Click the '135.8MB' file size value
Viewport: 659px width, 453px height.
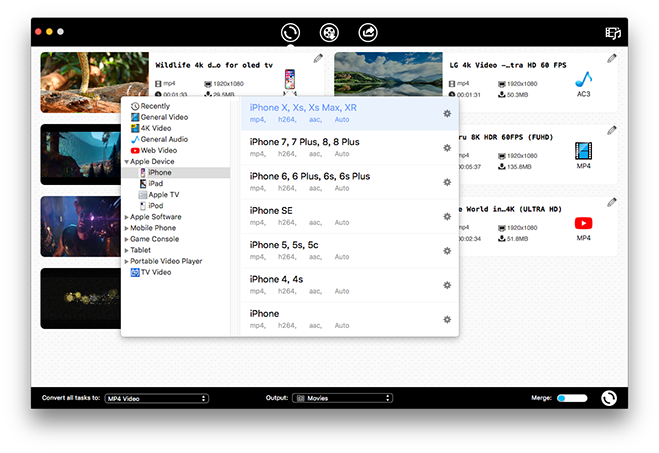coord(519,167)
